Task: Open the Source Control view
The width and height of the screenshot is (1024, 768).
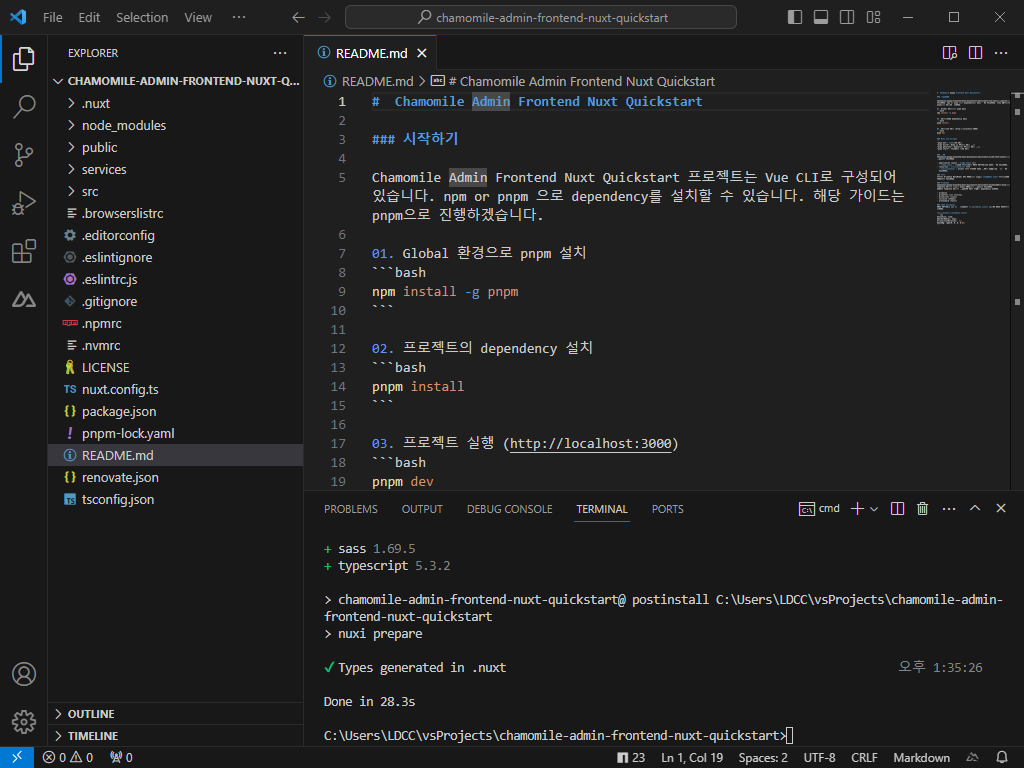Action: tap(24, 155)
